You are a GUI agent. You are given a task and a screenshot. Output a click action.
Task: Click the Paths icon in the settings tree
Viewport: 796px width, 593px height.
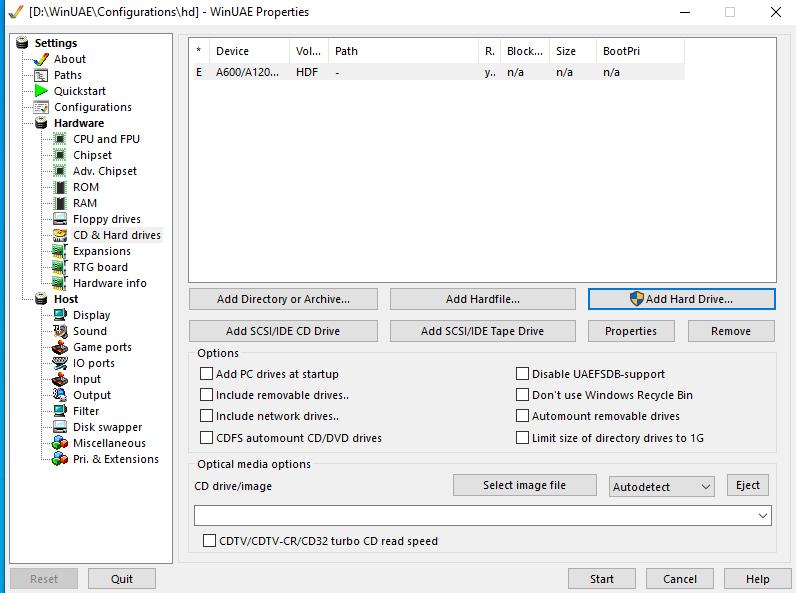click(x=41, y=76)
